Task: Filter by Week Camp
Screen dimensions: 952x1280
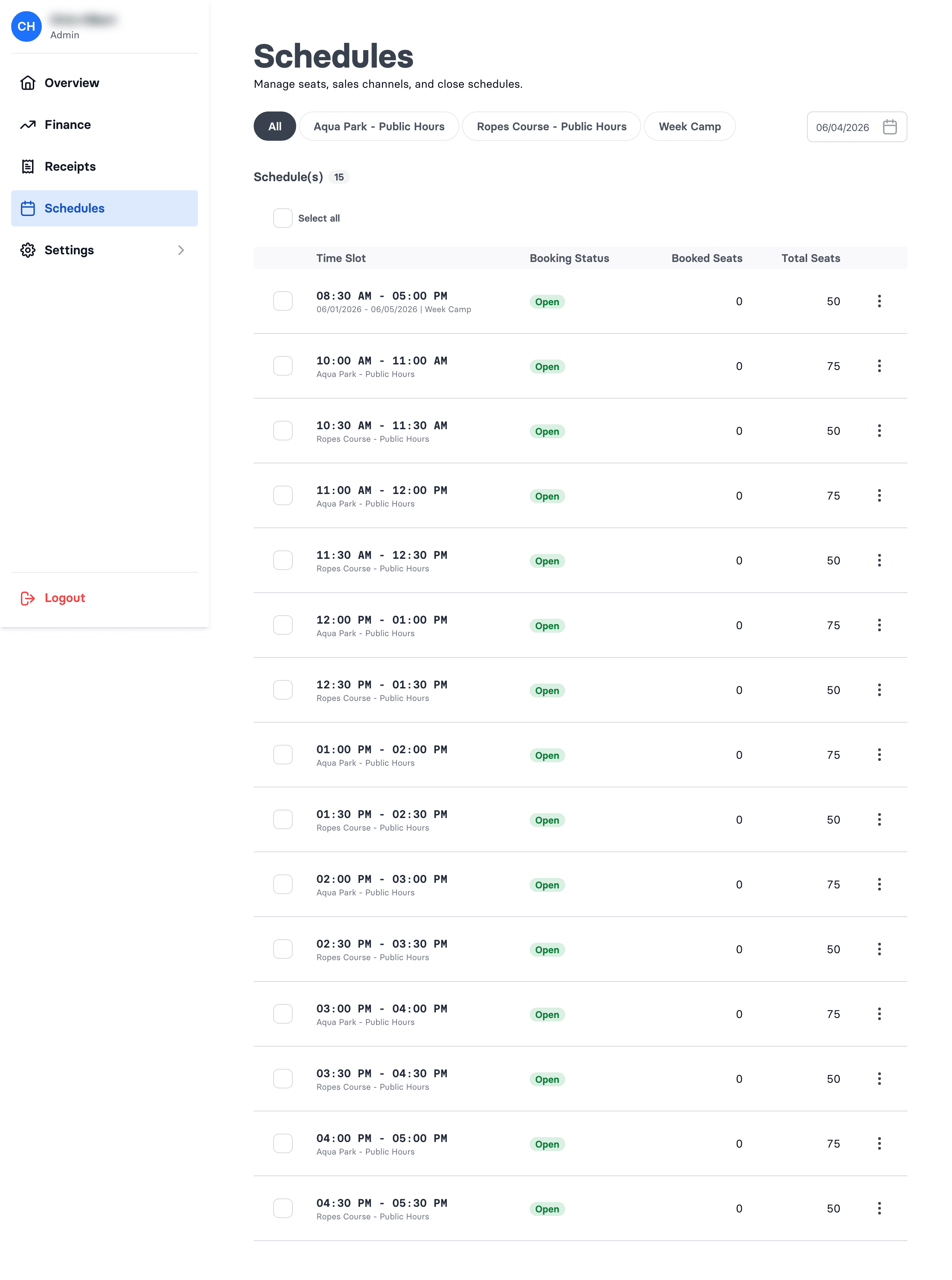Action: point(689,127)
